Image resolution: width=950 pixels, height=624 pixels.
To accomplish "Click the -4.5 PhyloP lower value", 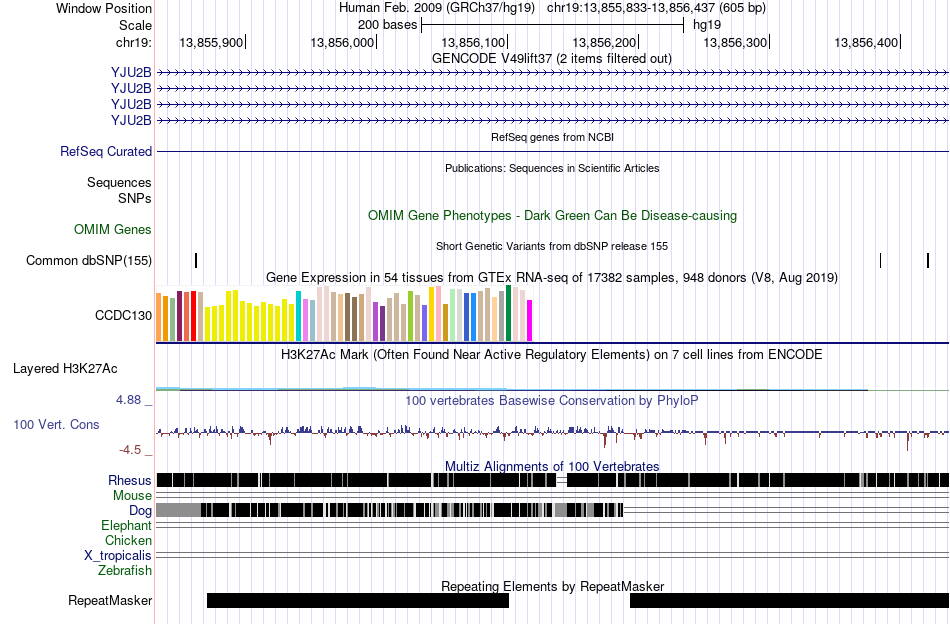I will [130, 450].
